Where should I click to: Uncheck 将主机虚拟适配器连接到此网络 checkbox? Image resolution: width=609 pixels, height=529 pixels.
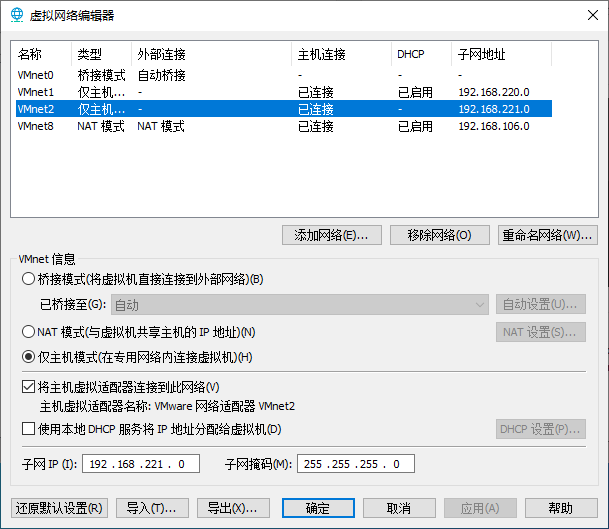click(28, 387)
